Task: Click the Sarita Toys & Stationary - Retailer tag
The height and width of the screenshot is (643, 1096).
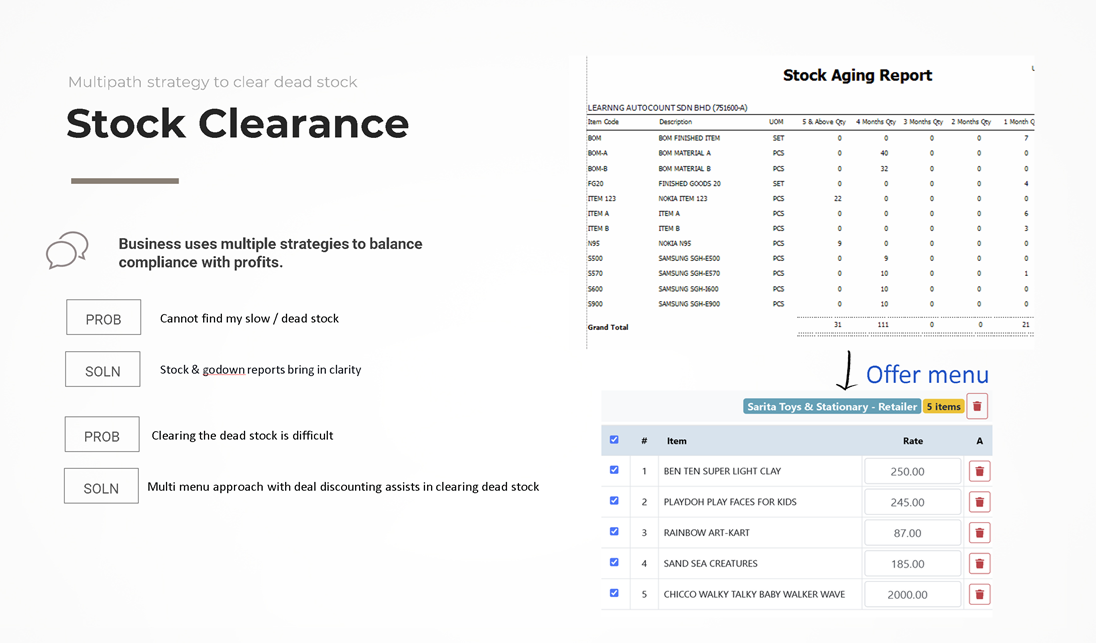Action: (832, 407)
